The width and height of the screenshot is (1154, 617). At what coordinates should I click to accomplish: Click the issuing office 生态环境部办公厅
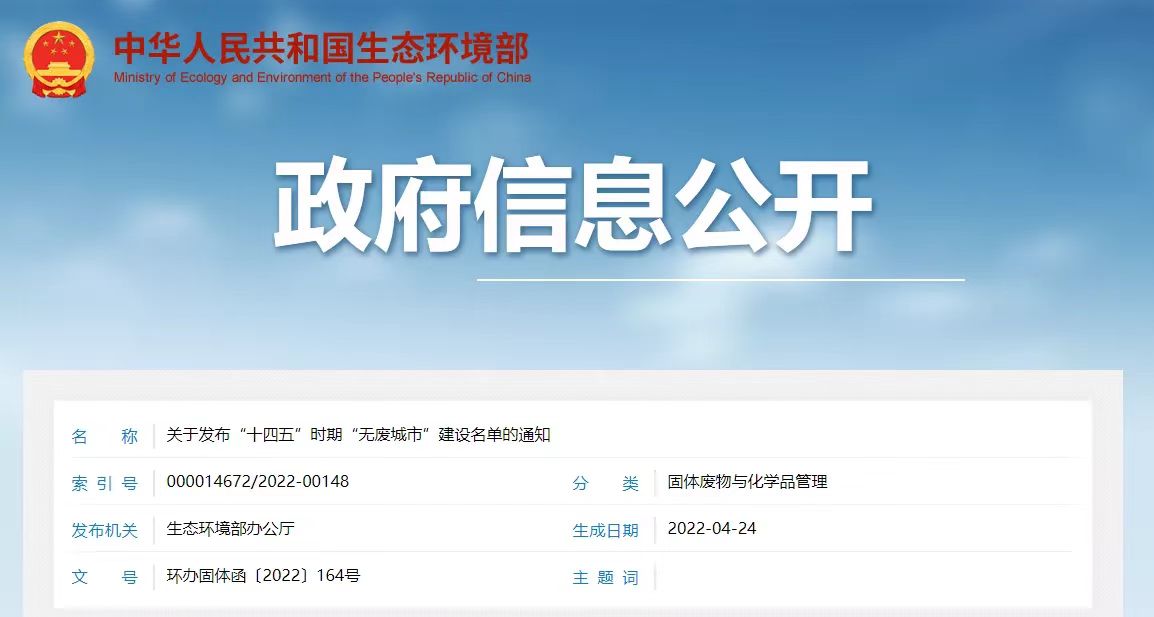pyautogui.click(x=230, y=529)
